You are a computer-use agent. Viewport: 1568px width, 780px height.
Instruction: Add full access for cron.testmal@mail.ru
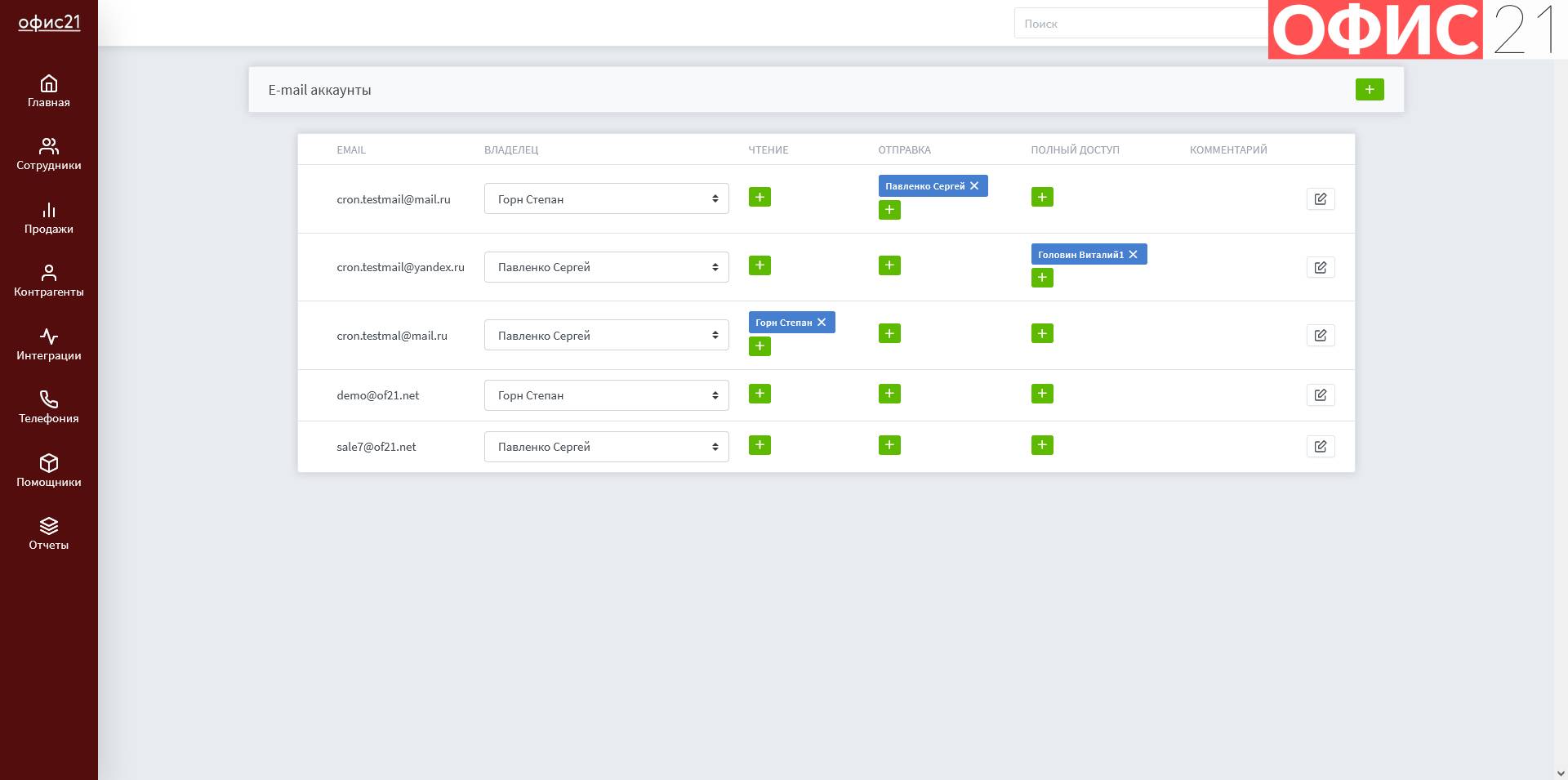click(x=1042, y=333)
